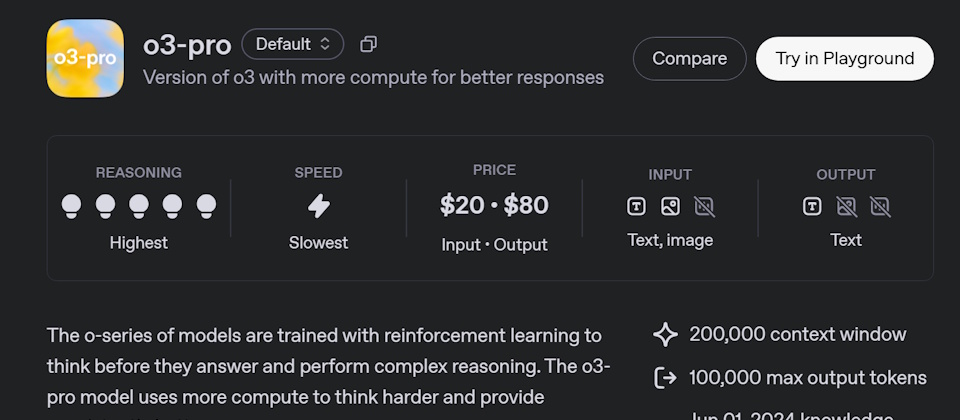Image resolution: width=960 pixels, height=420 pixels.
Task: Click the disabled audio output icon
Action: 880,207
